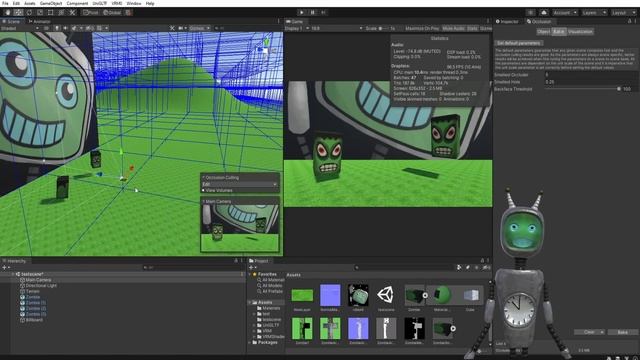This screenshot has height=360, width=640.
Task: Click the Step frame button
Action: [x=323, y=13]
